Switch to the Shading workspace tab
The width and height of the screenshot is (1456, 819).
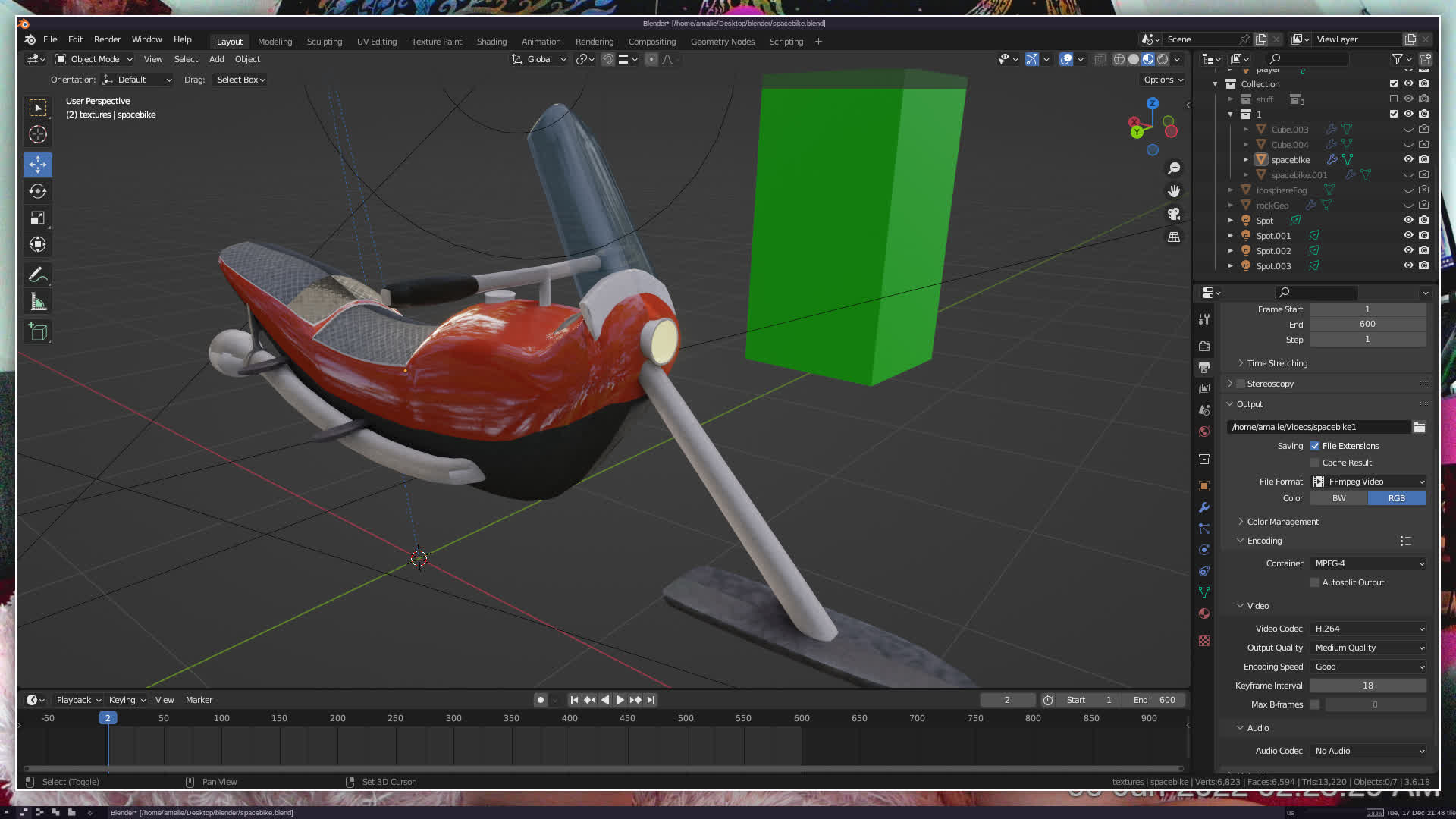491,42
